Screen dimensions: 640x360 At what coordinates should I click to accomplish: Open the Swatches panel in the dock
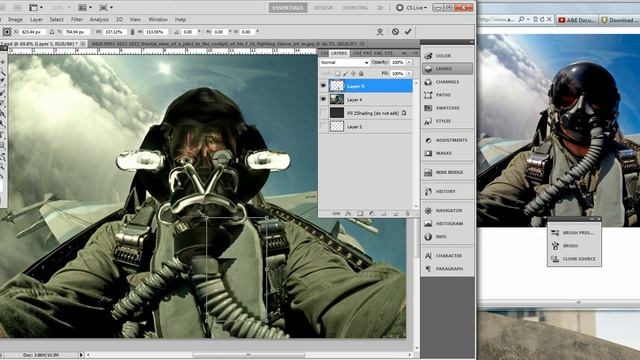pyautogui.click(x=447, y=108)
